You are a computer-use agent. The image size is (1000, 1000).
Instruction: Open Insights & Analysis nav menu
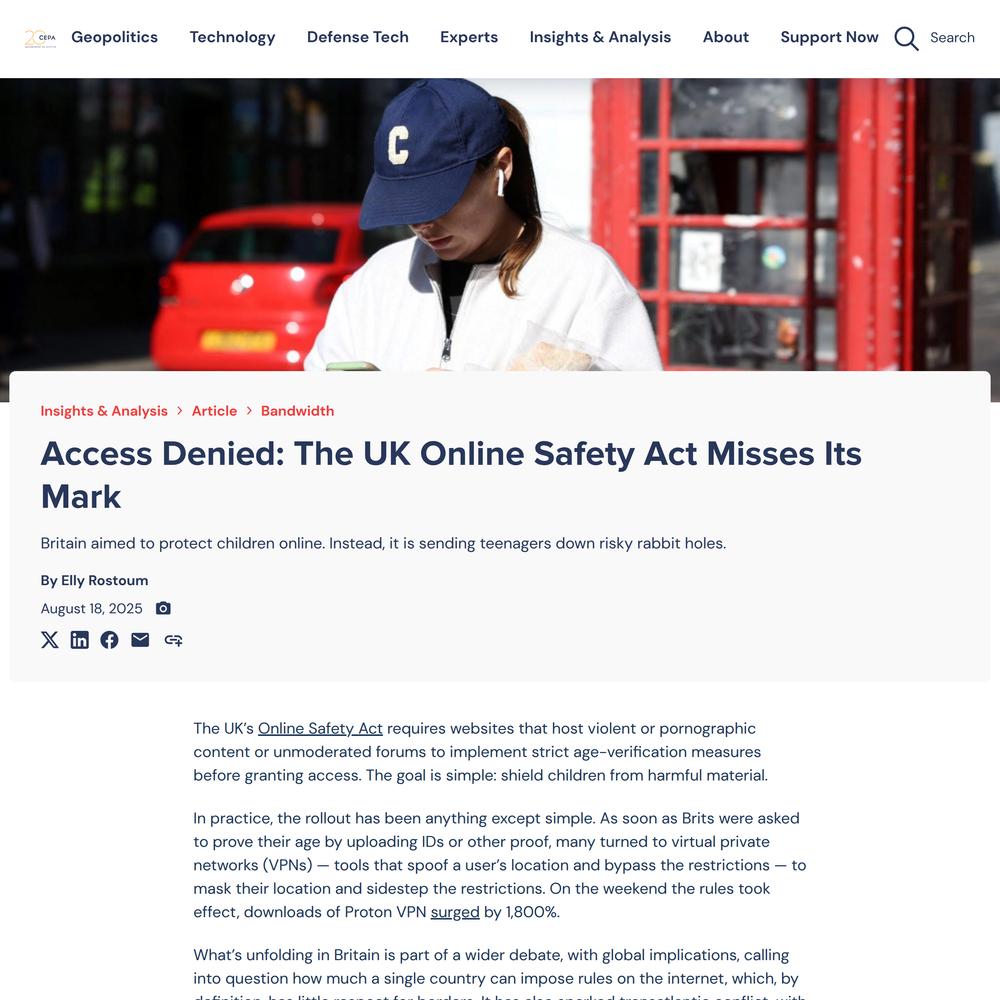tap(600, 37)
